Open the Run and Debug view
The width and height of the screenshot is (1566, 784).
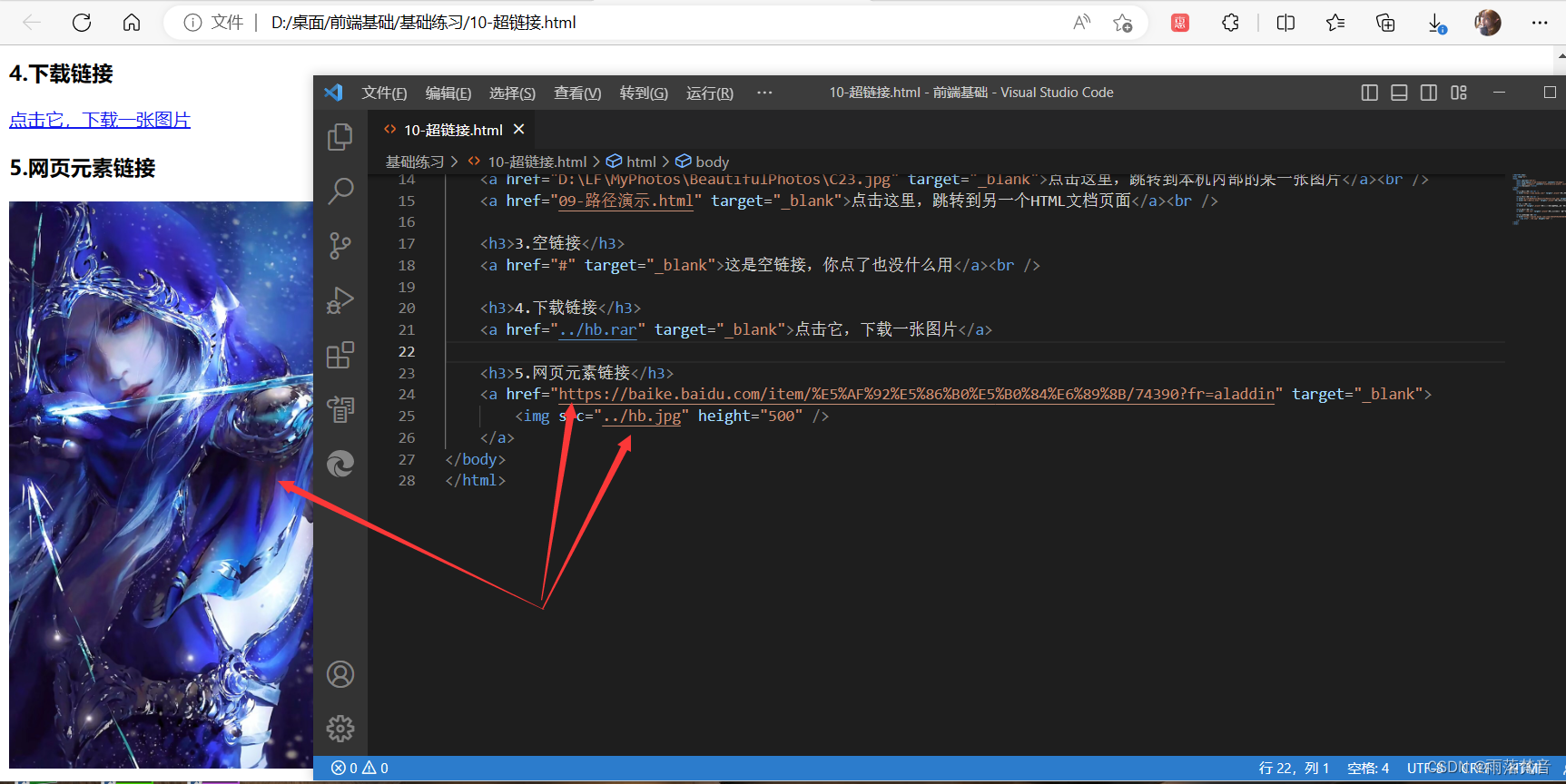click(x=340, y=300)
